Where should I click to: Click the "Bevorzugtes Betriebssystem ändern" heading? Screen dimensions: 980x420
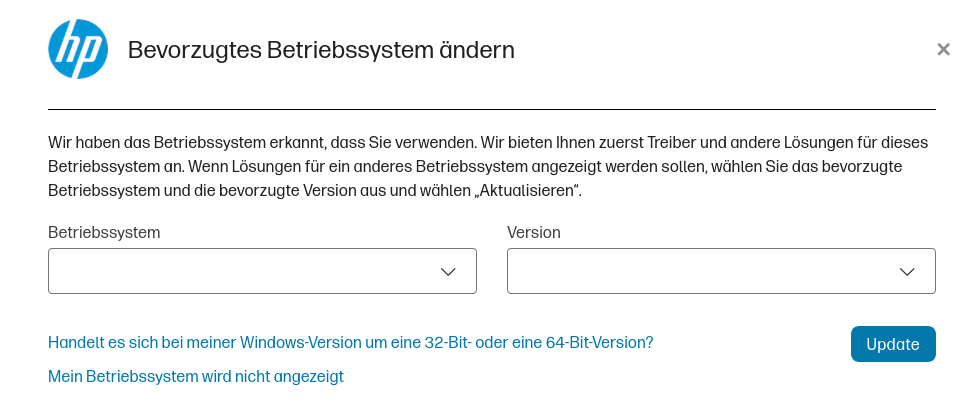(321, 50)
